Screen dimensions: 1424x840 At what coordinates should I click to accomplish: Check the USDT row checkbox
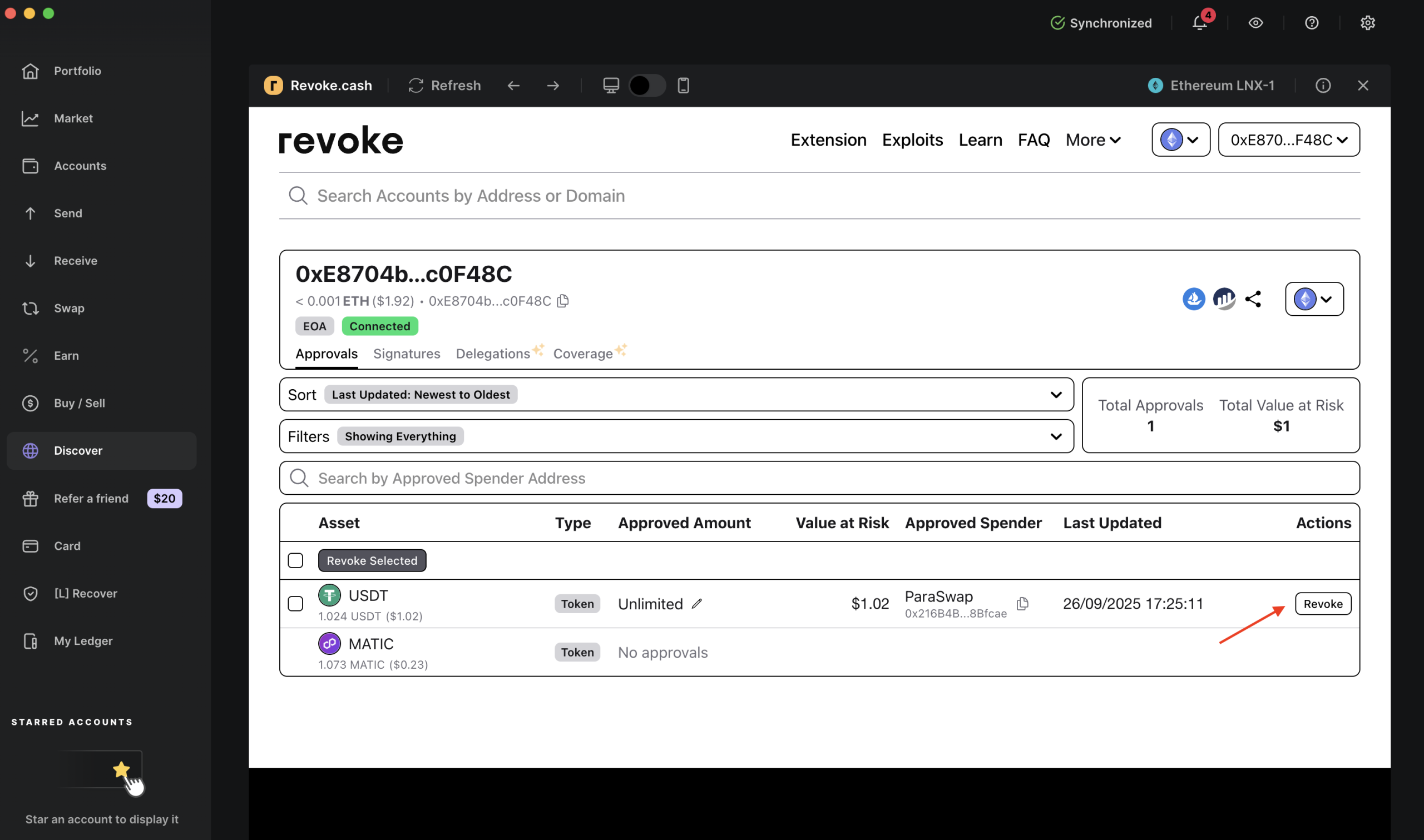point(295,604)
